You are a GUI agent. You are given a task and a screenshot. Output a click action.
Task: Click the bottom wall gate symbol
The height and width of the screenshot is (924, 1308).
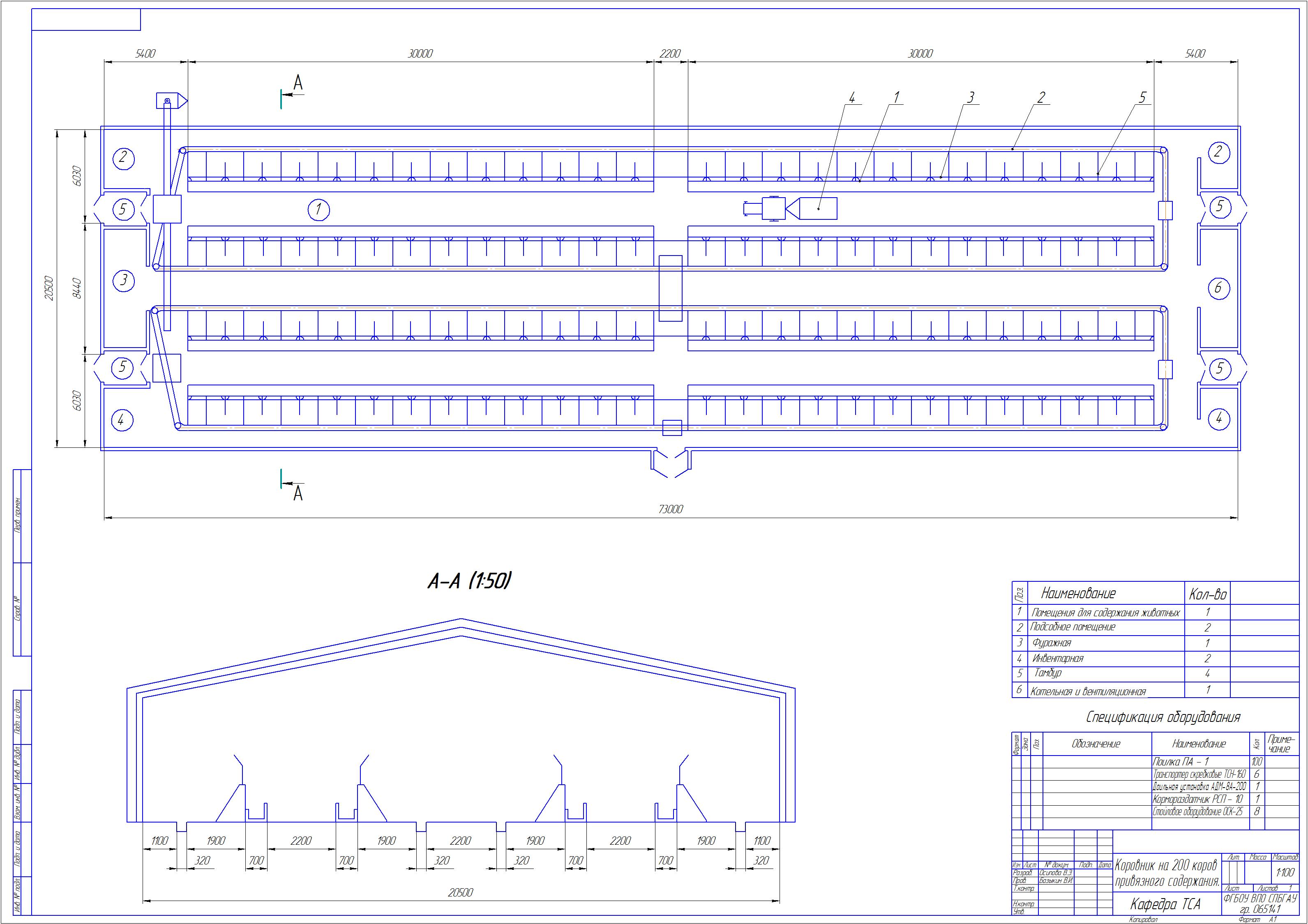pyautogui.click(x=671, y=463)
